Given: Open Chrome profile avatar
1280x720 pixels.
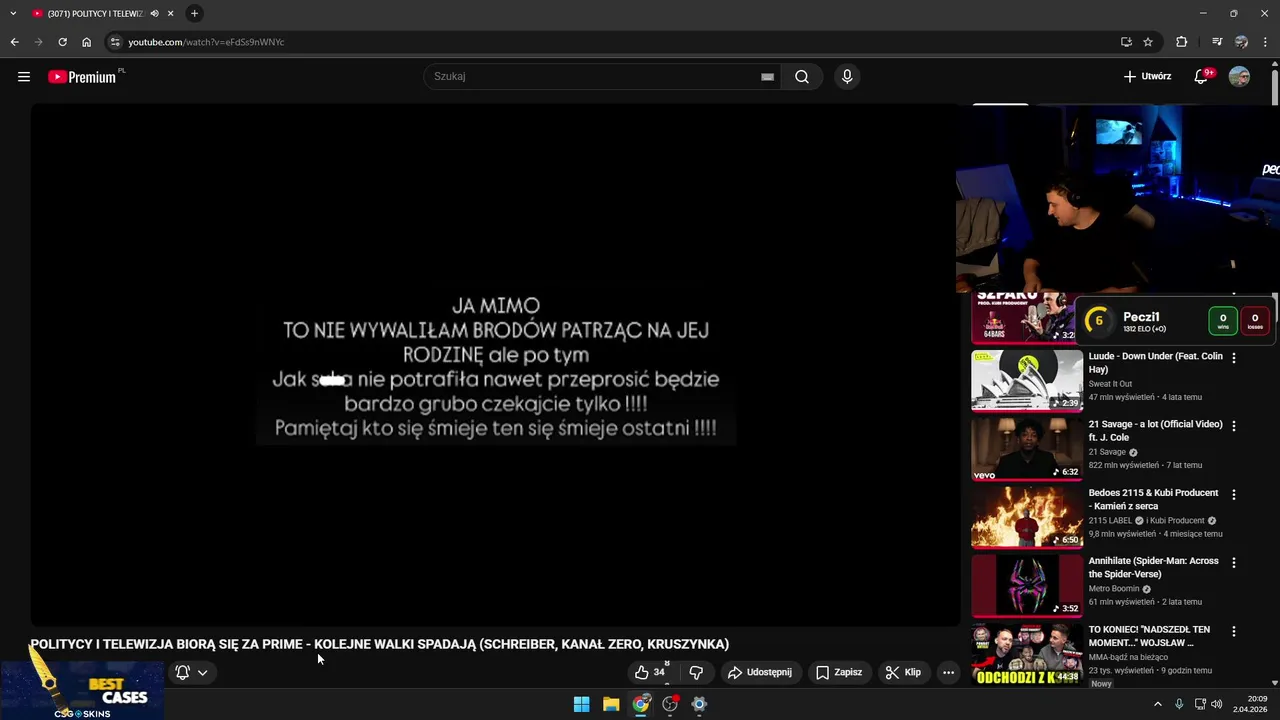Looking at the screenshot, I should (x=1241, y=42).
